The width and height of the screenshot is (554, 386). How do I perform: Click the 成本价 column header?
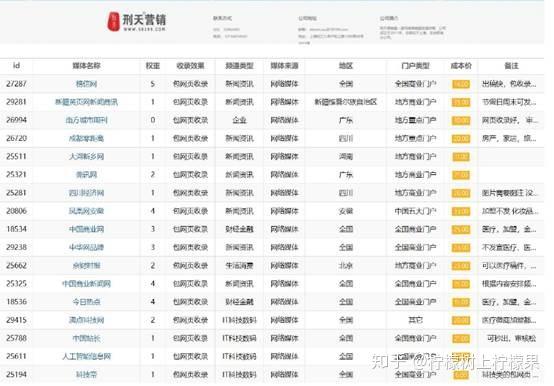461,66
